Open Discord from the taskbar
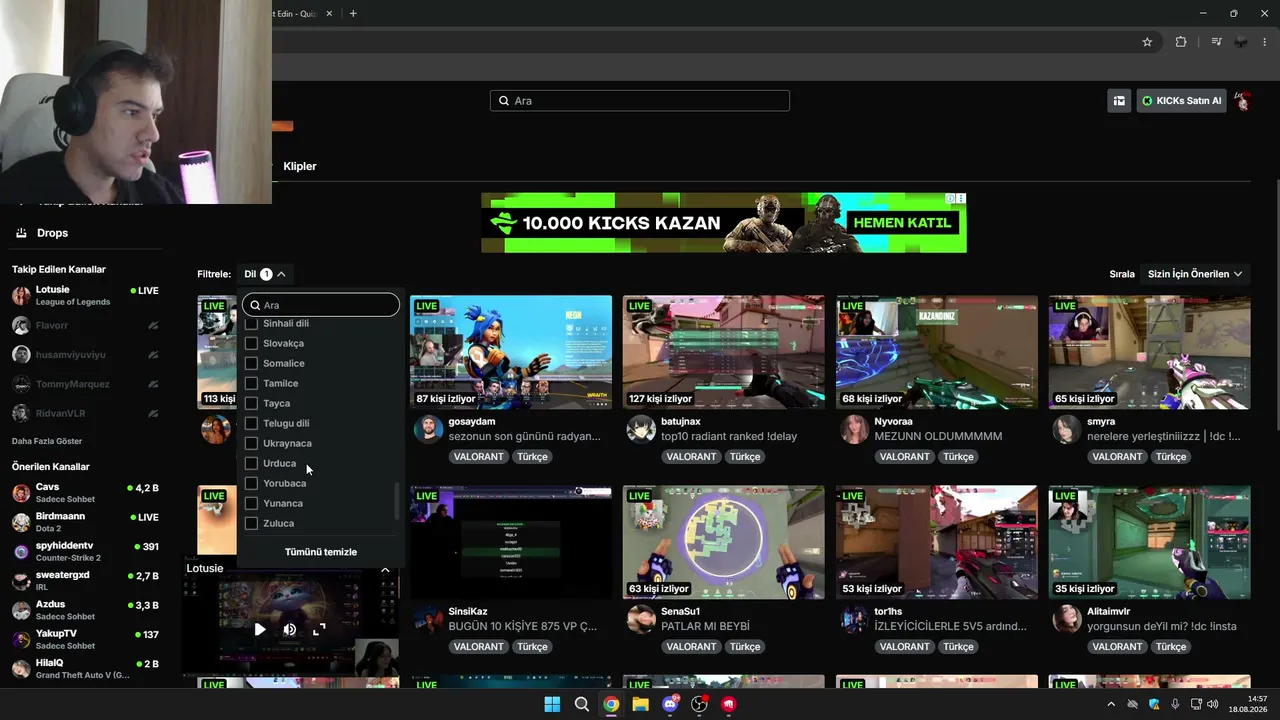The height and width of the screenshot is (720, 1280). pos(670,704)
